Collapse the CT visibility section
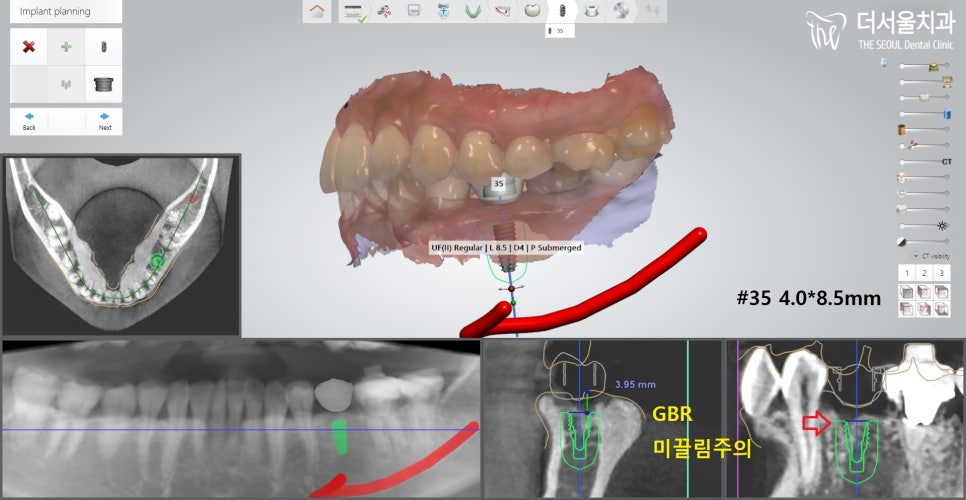This screenshot has width=966, height=500. point(914,256)
